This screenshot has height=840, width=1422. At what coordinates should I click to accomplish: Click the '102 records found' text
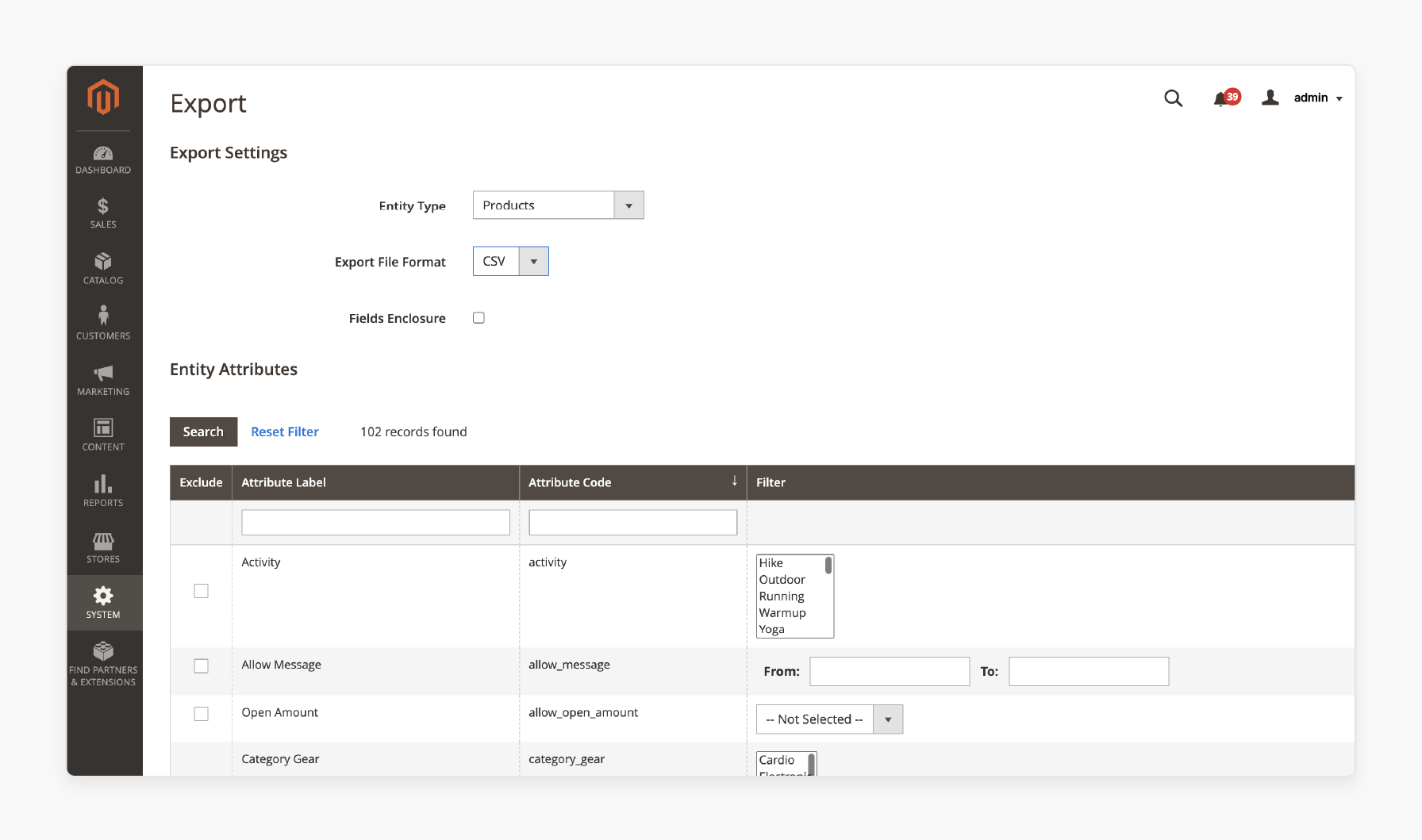click(413, 432)
